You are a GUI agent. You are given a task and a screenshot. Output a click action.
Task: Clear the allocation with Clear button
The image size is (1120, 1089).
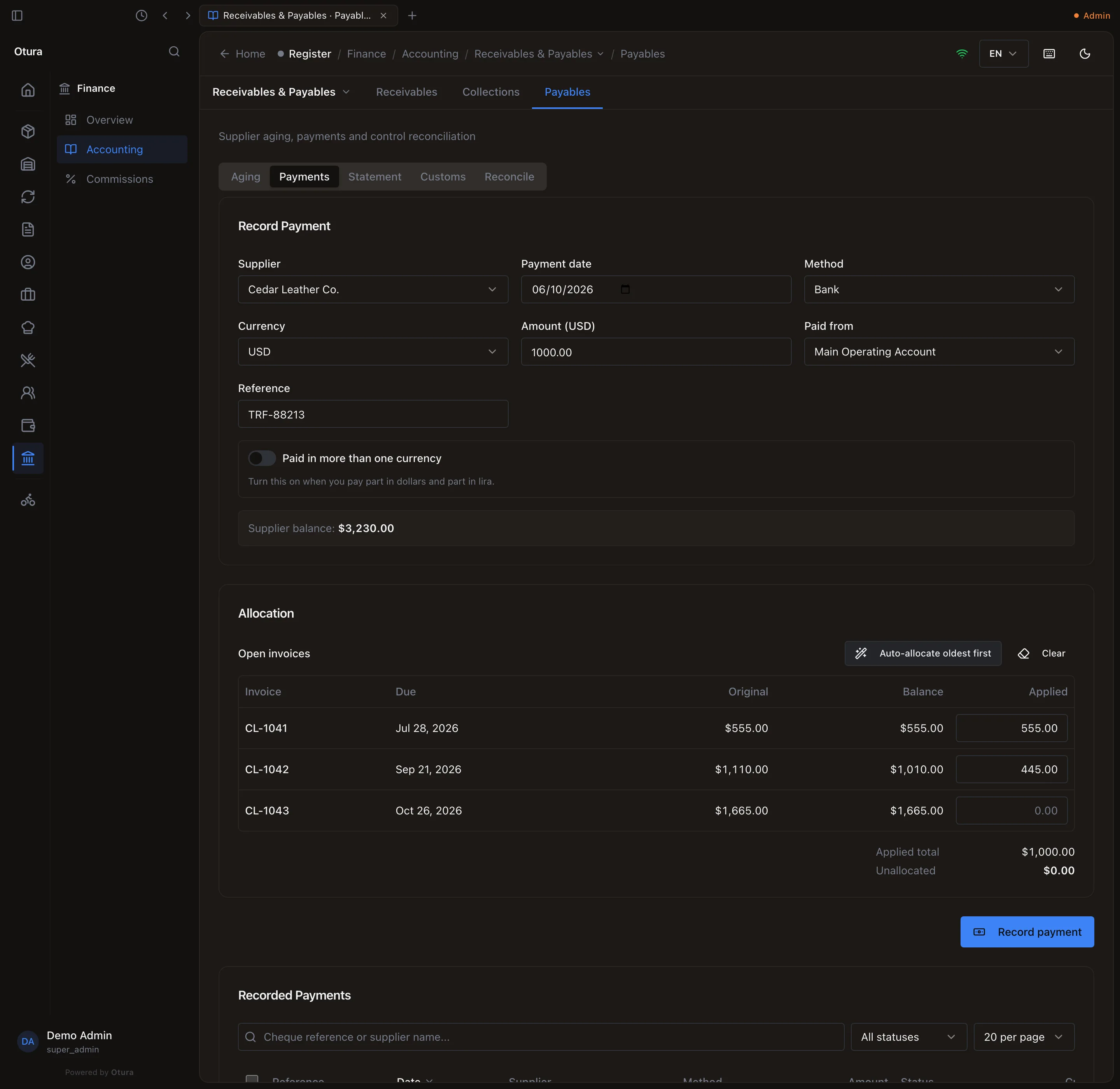[1041, 653]
